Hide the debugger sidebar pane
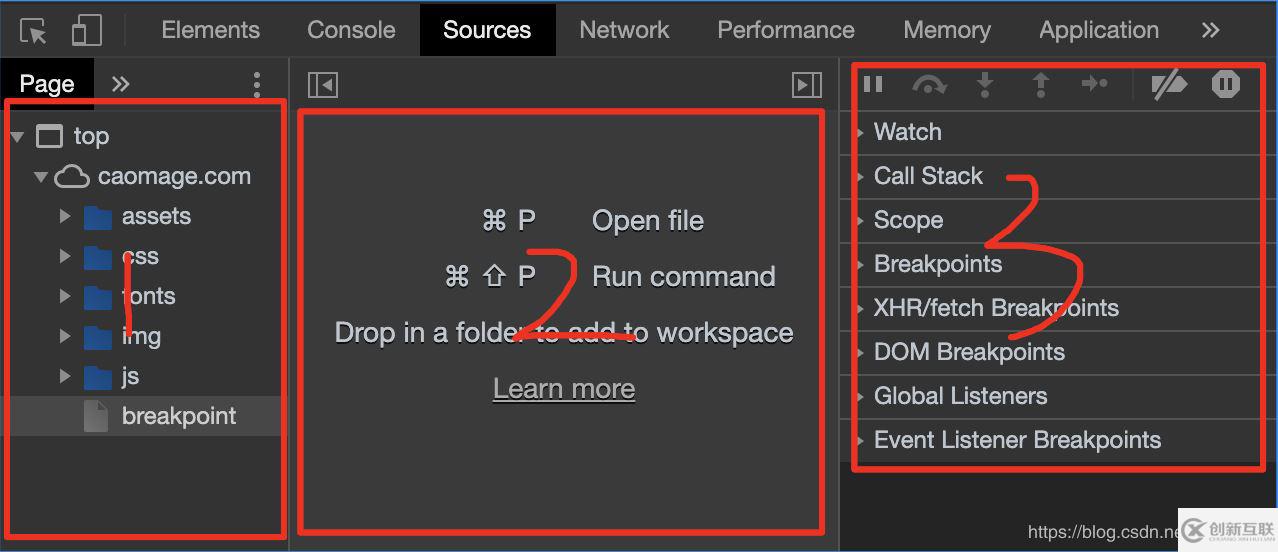This screenshot has height=552, width=1278. coord(806,85)
